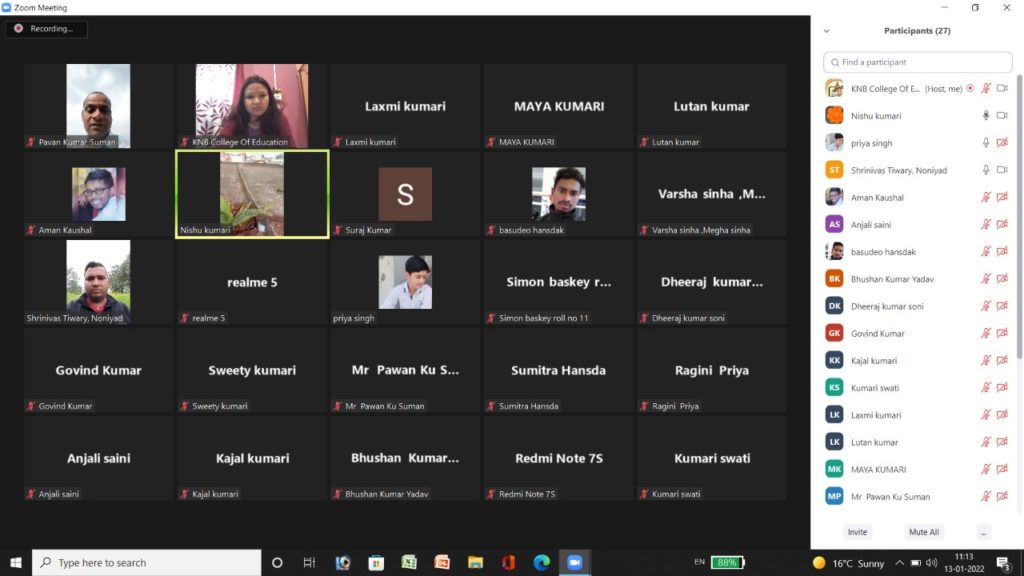1024x576 pixels.
Task: Click Anjali saini's purple AS avatar
Action: click(x=834, y=225)
